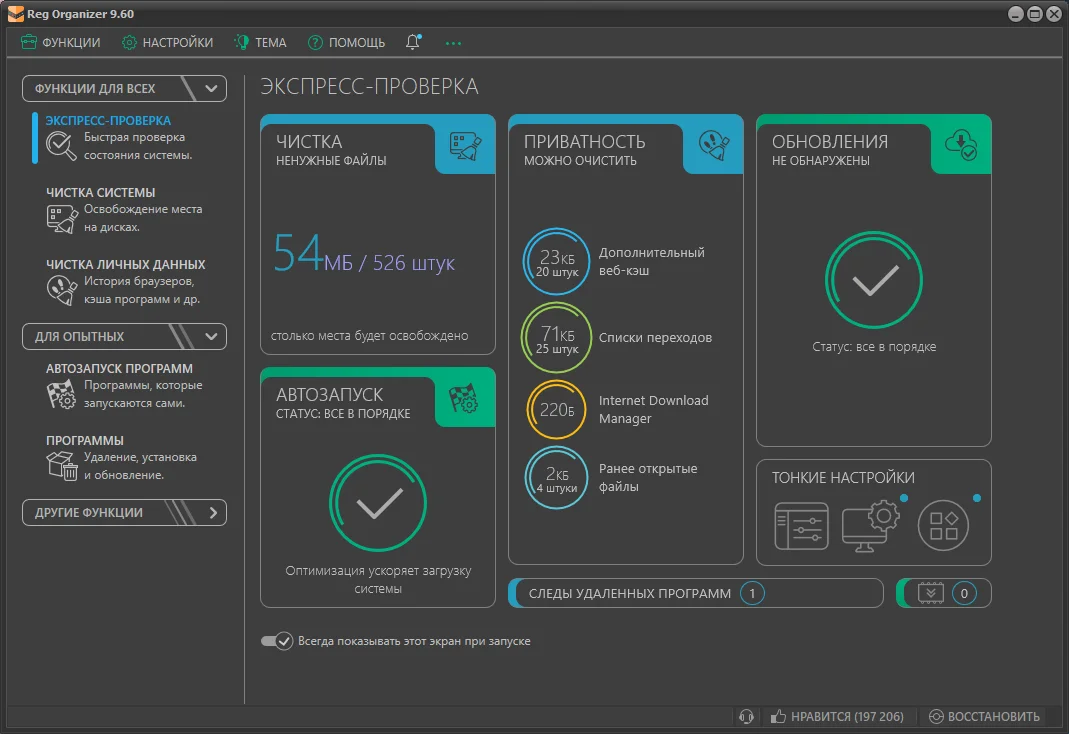Screen dimensions: 1069x734
Task: Click the Списки переходов circular gauge
Action: pos(556,337)
